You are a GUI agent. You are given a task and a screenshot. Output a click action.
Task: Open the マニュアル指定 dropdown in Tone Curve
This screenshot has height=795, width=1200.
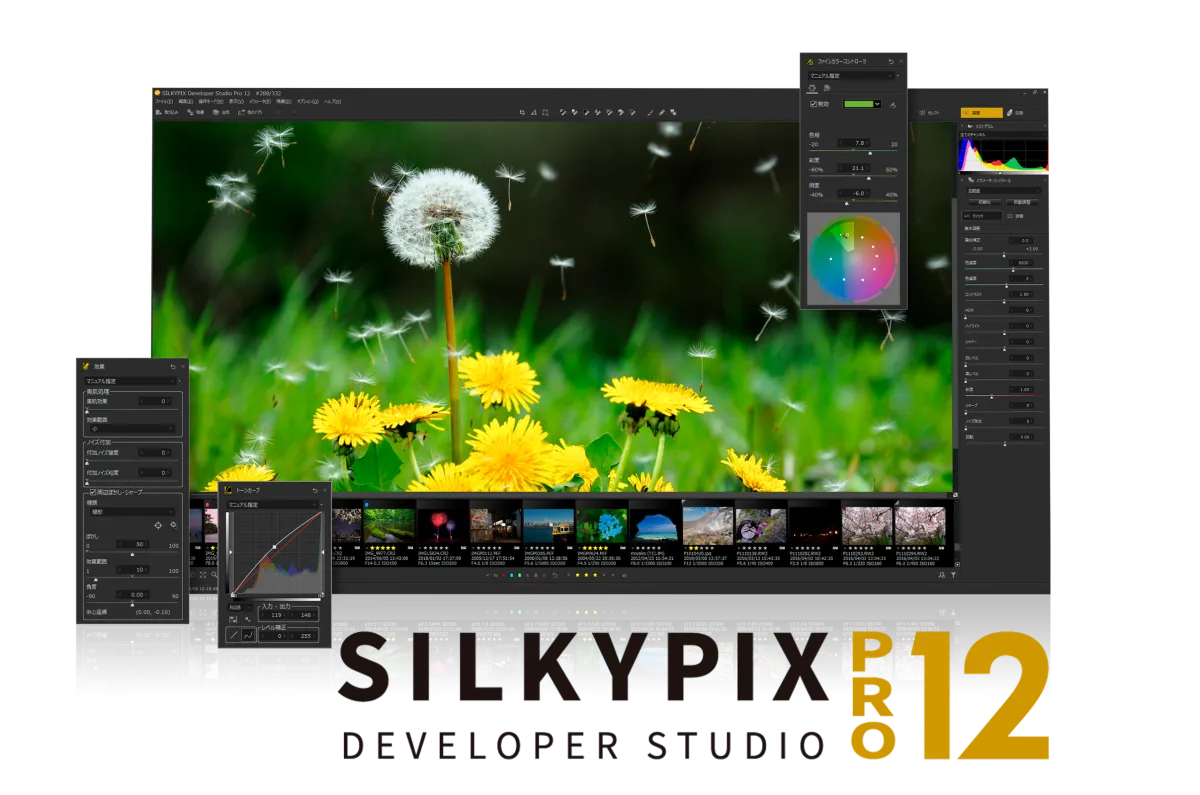(274, 505)
